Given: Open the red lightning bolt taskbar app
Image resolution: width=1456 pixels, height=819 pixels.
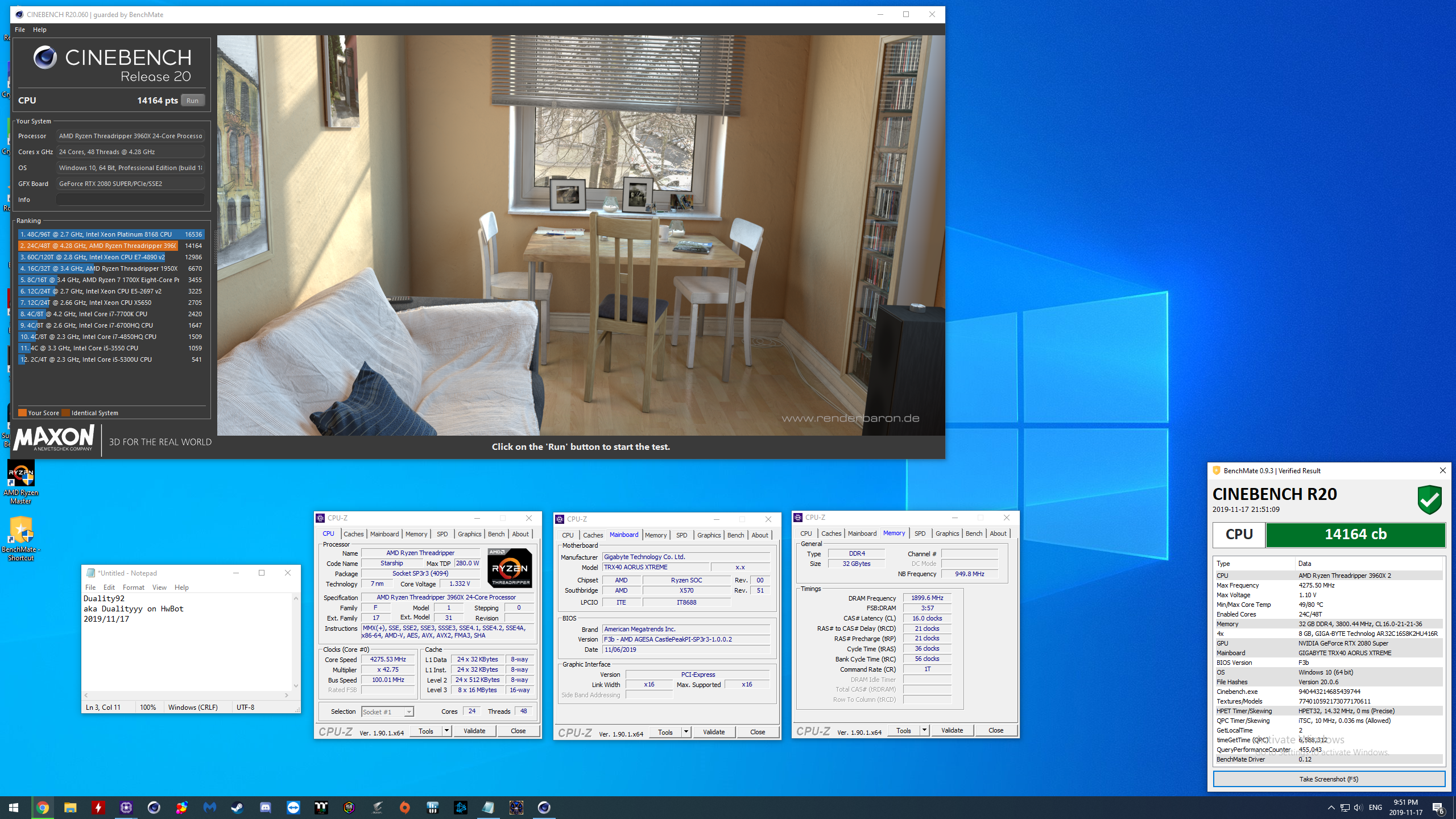Looking at the screenshot, I should click(98, 807).
